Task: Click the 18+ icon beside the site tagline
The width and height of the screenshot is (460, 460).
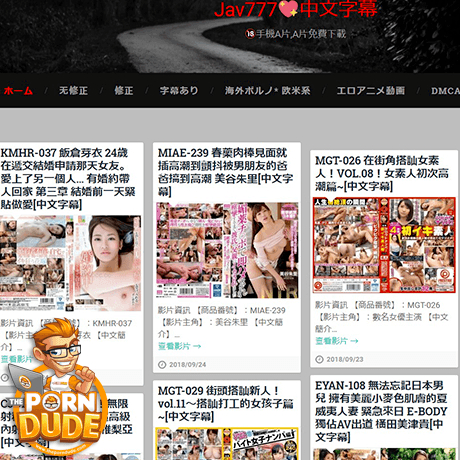Action: 250,34
